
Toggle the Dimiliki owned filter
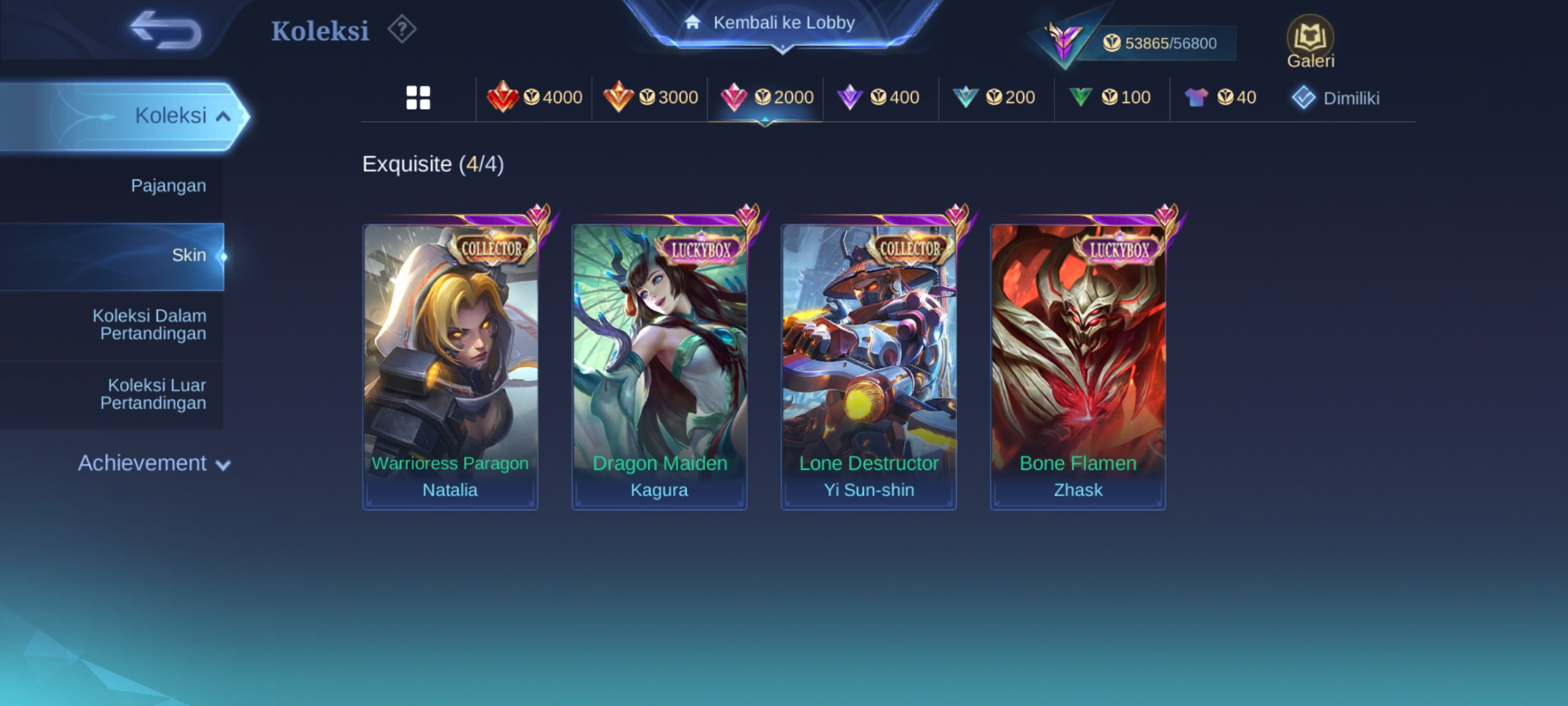(x=1335, y=98)
